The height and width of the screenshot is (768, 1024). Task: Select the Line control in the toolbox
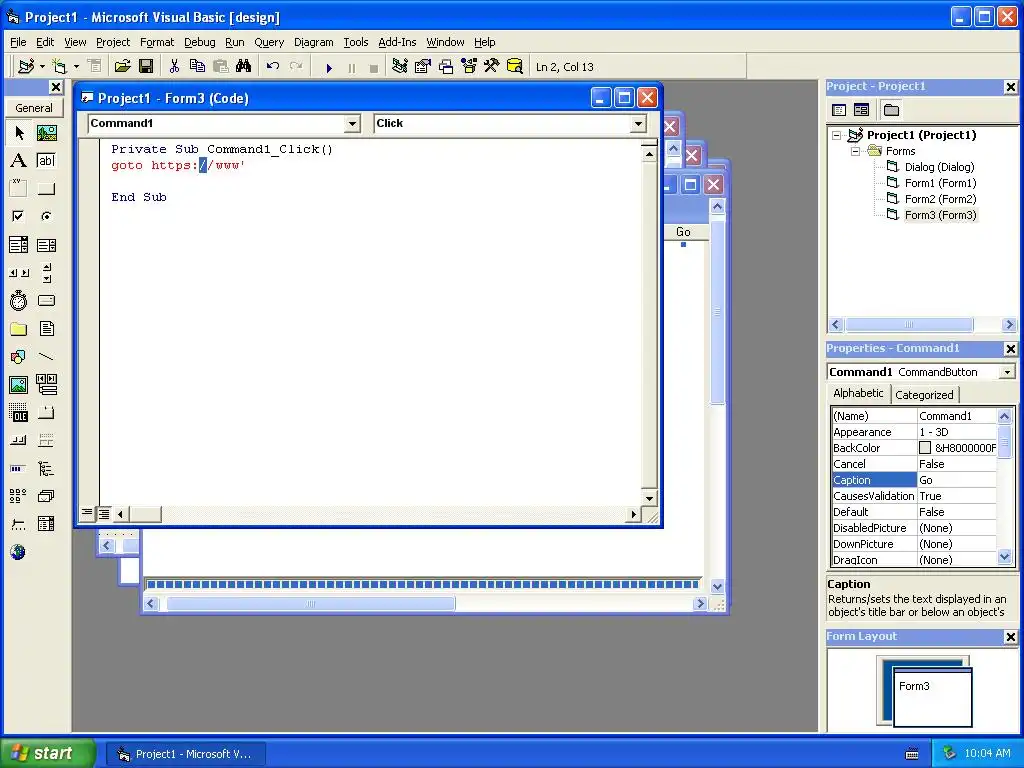[46, 357]
